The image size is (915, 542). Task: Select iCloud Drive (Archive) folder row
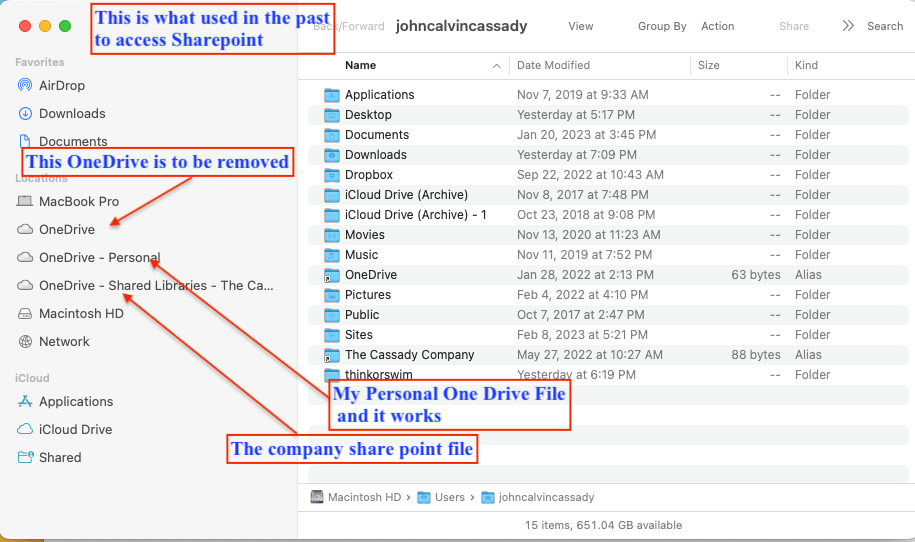(x=608, y=195)
